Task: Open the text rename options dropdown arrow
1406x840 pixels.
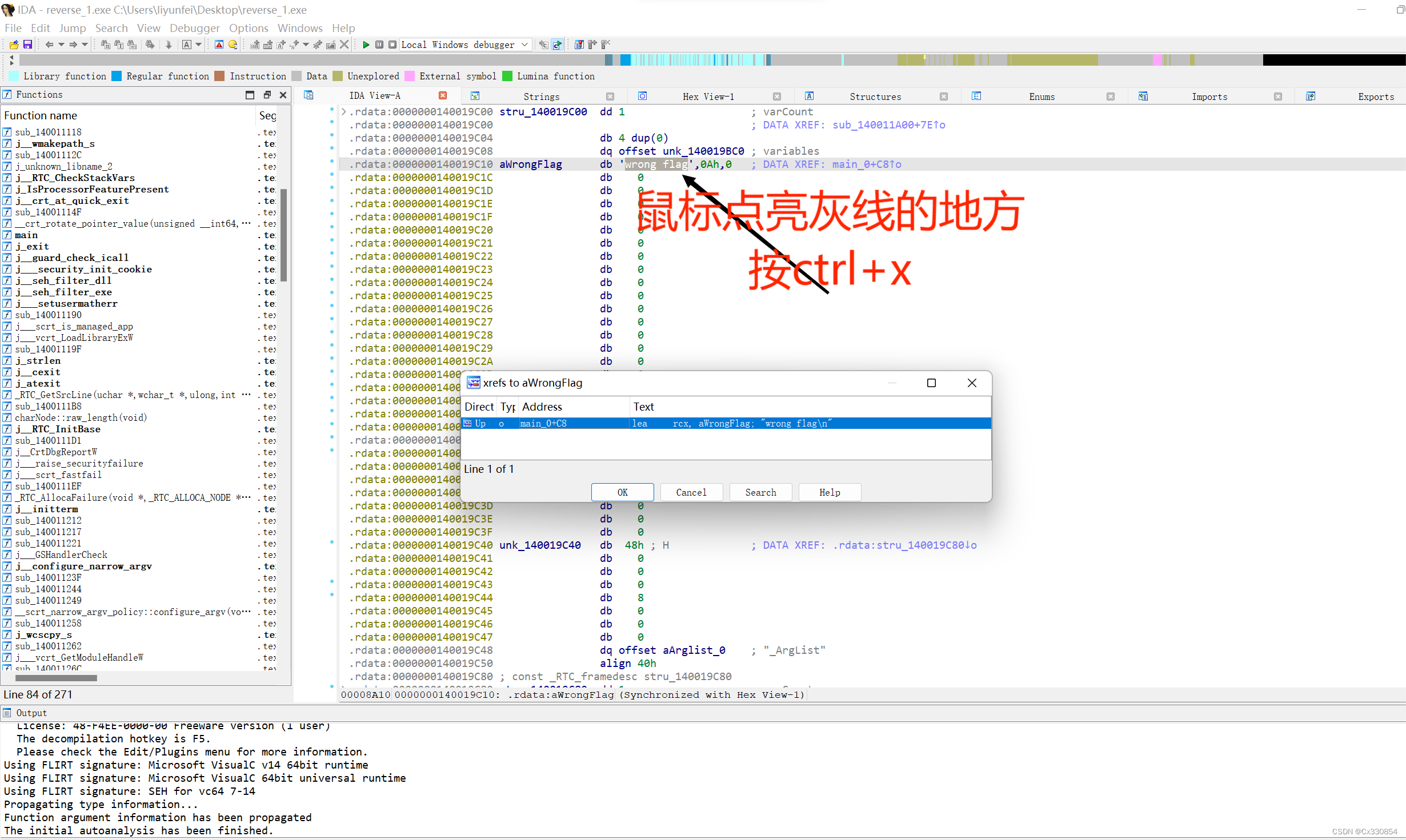Action: click(199, 45)
